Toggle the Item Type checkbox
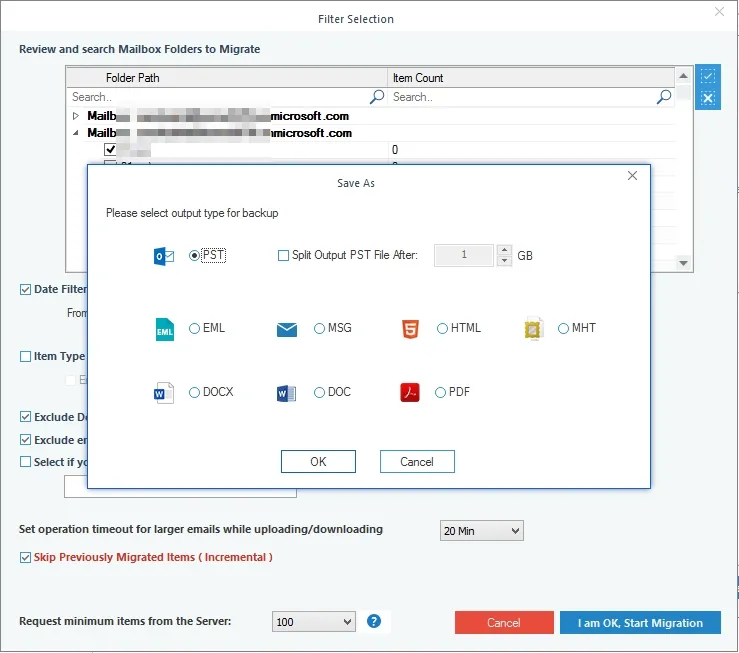 25,356
